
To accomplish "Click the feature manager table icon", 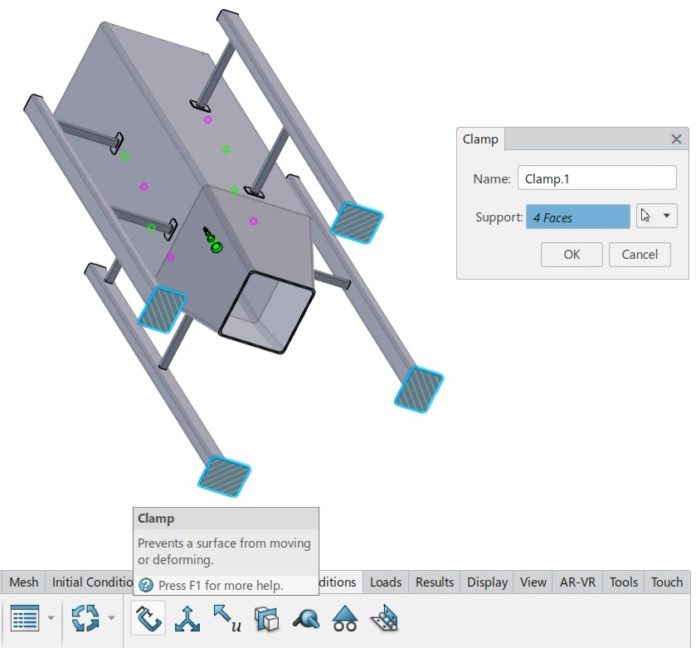I will pos(24,619).
